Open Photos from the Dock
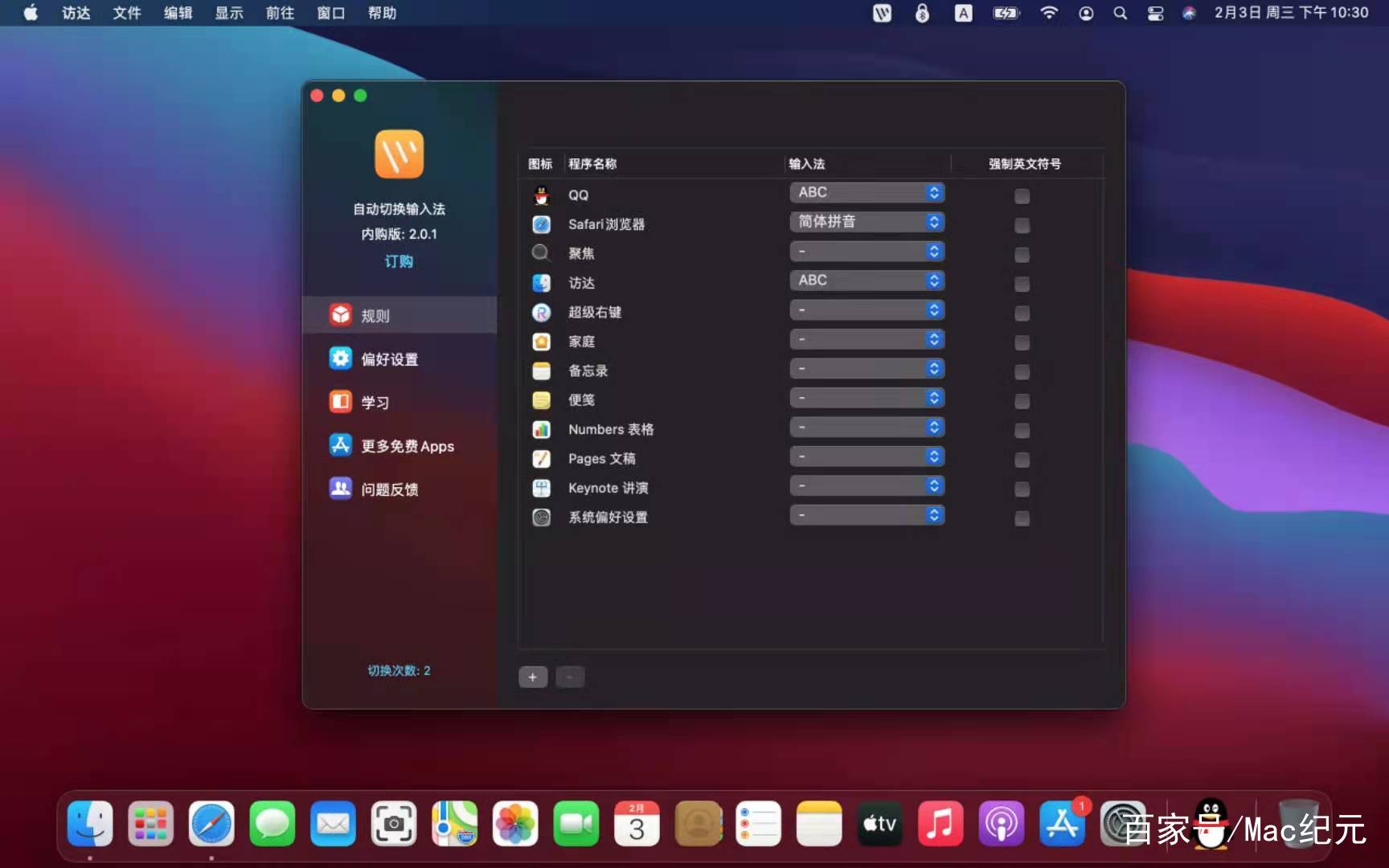1389x868 pixels. 515,824
